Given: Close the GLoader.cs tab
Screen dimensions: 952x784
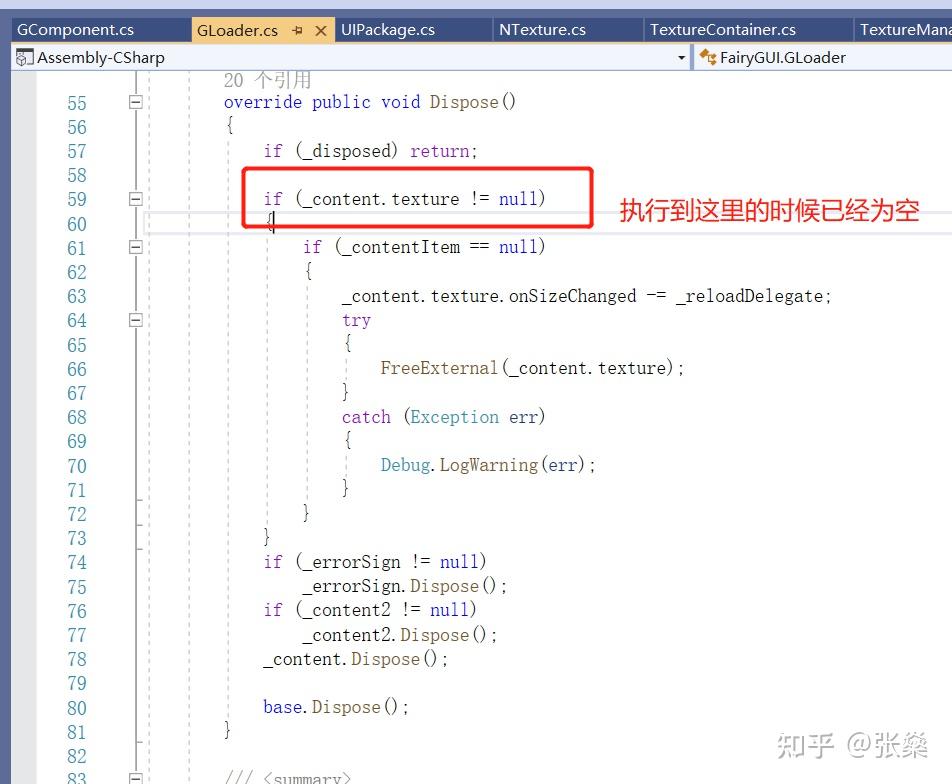Looking at the screenshot, I should coord(321,30).
